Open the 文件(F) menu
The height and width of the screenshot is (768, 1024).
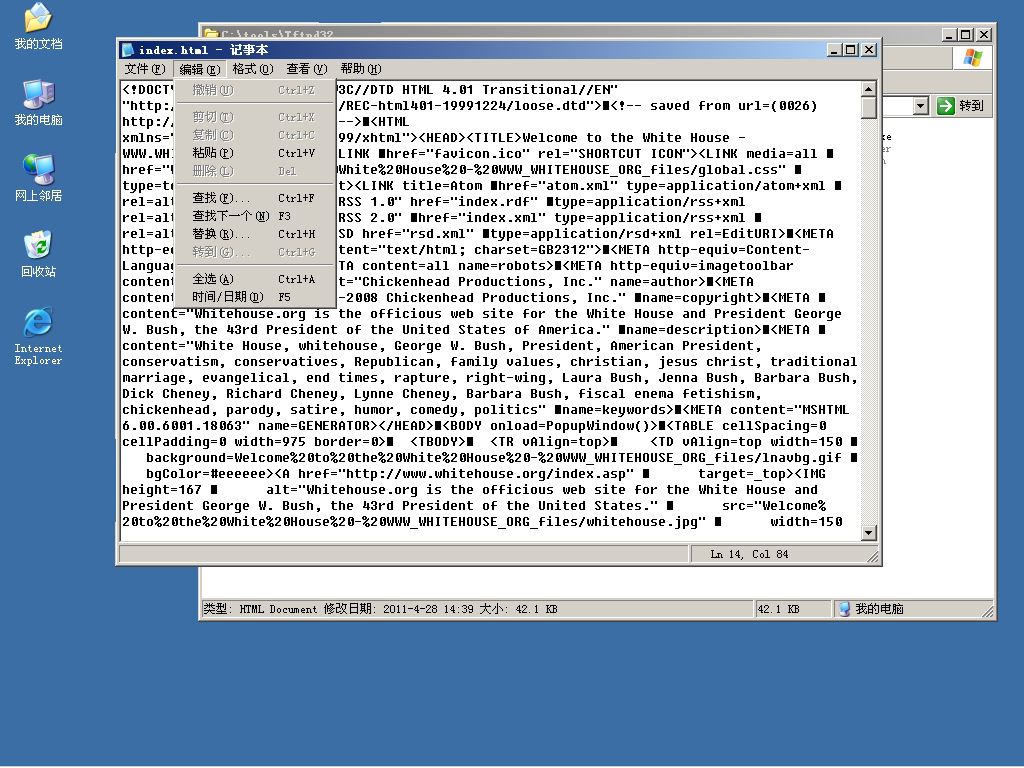pos(144,69)
